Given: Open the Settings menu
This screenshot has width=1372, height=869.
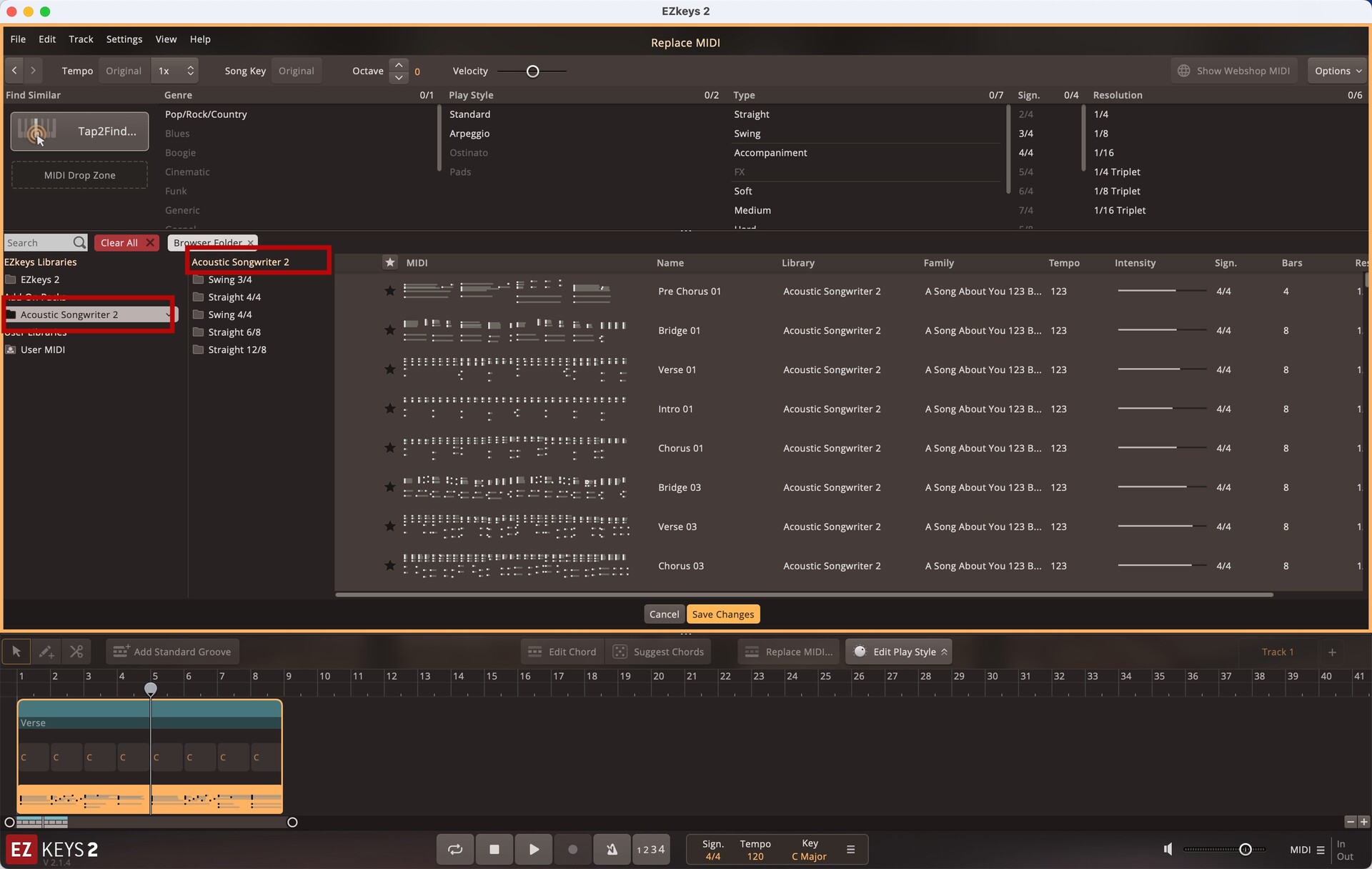Looking at the screenshot, I should click(124, 39).
